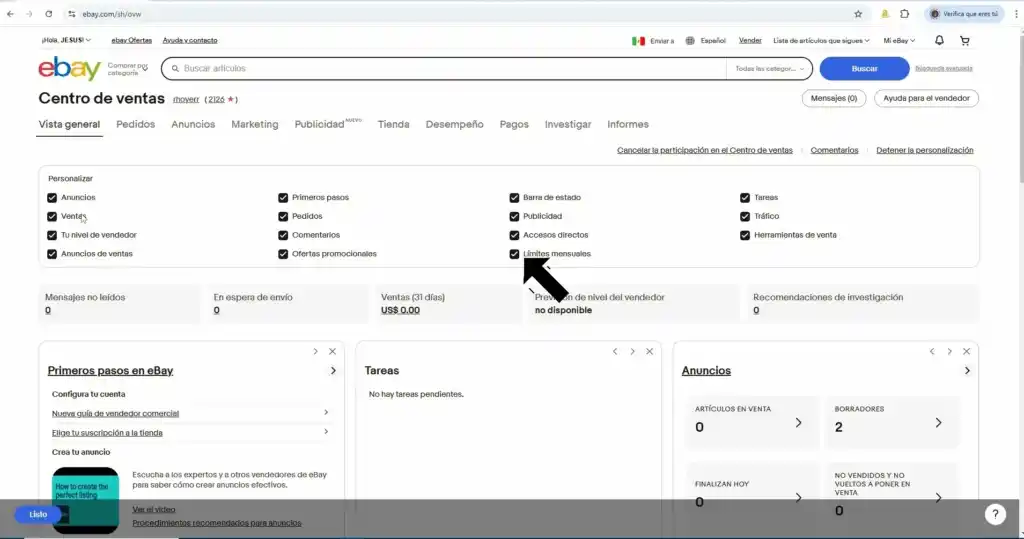Click the site info icon in address bar
Image resolution: width=1024 pixels, height=539 pixels.
[x=71, y=14]
